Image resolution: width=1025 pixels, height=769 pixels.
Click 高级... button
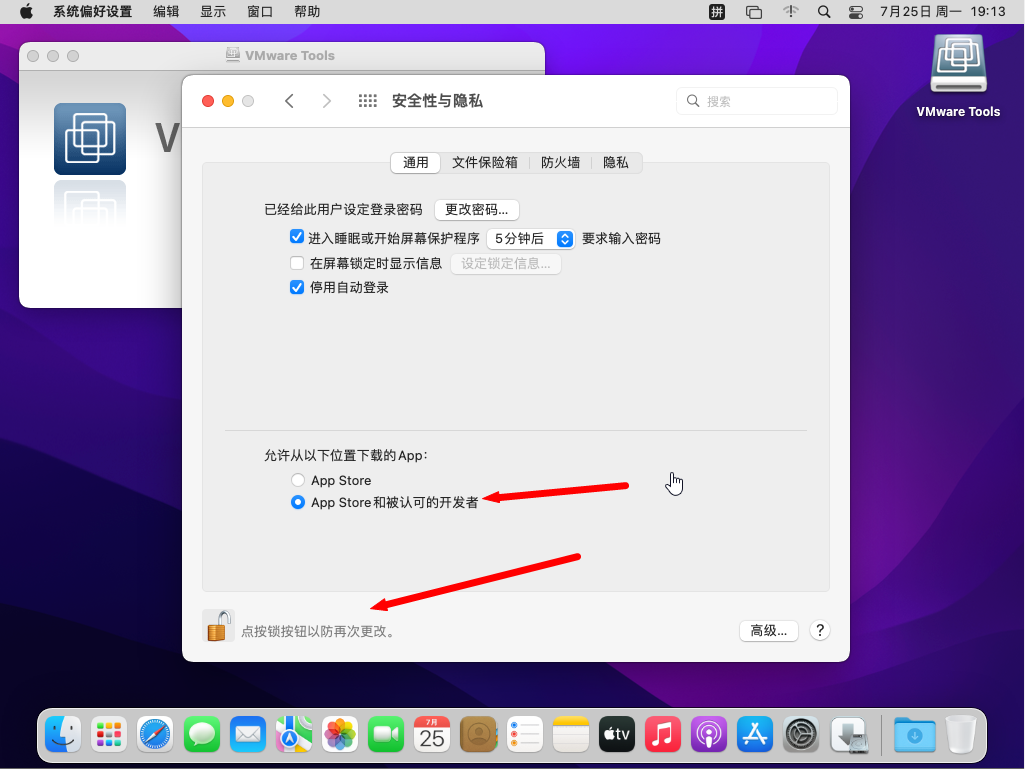769,630
